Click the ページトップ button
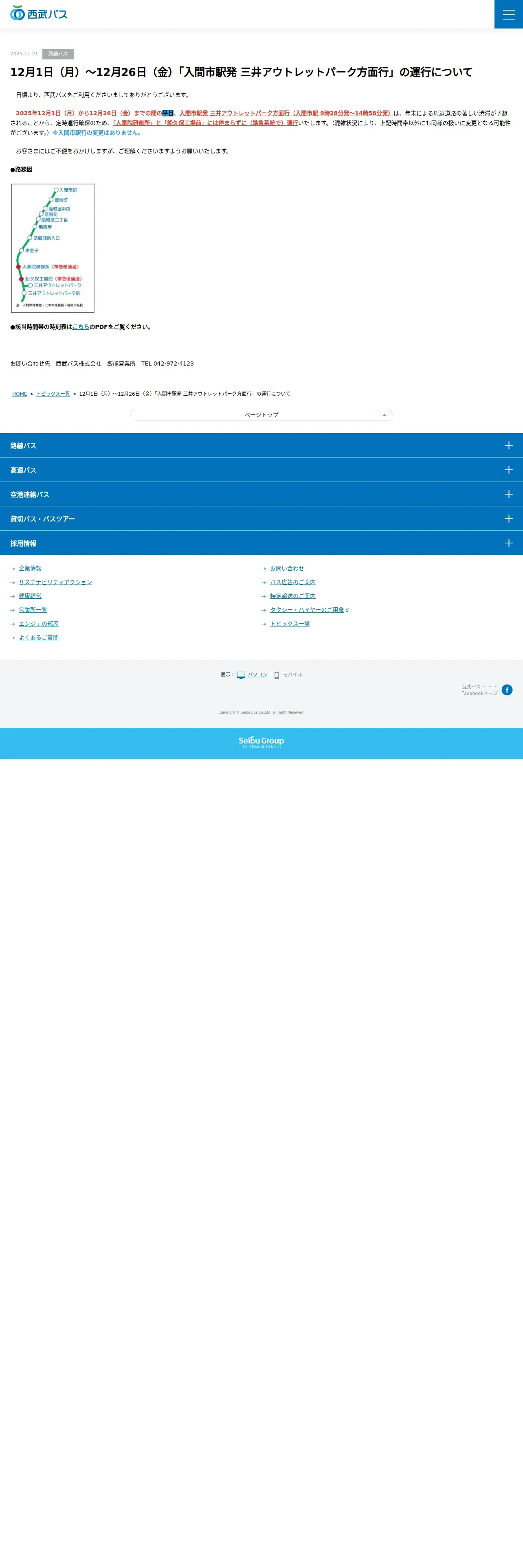 coord(261,414)
